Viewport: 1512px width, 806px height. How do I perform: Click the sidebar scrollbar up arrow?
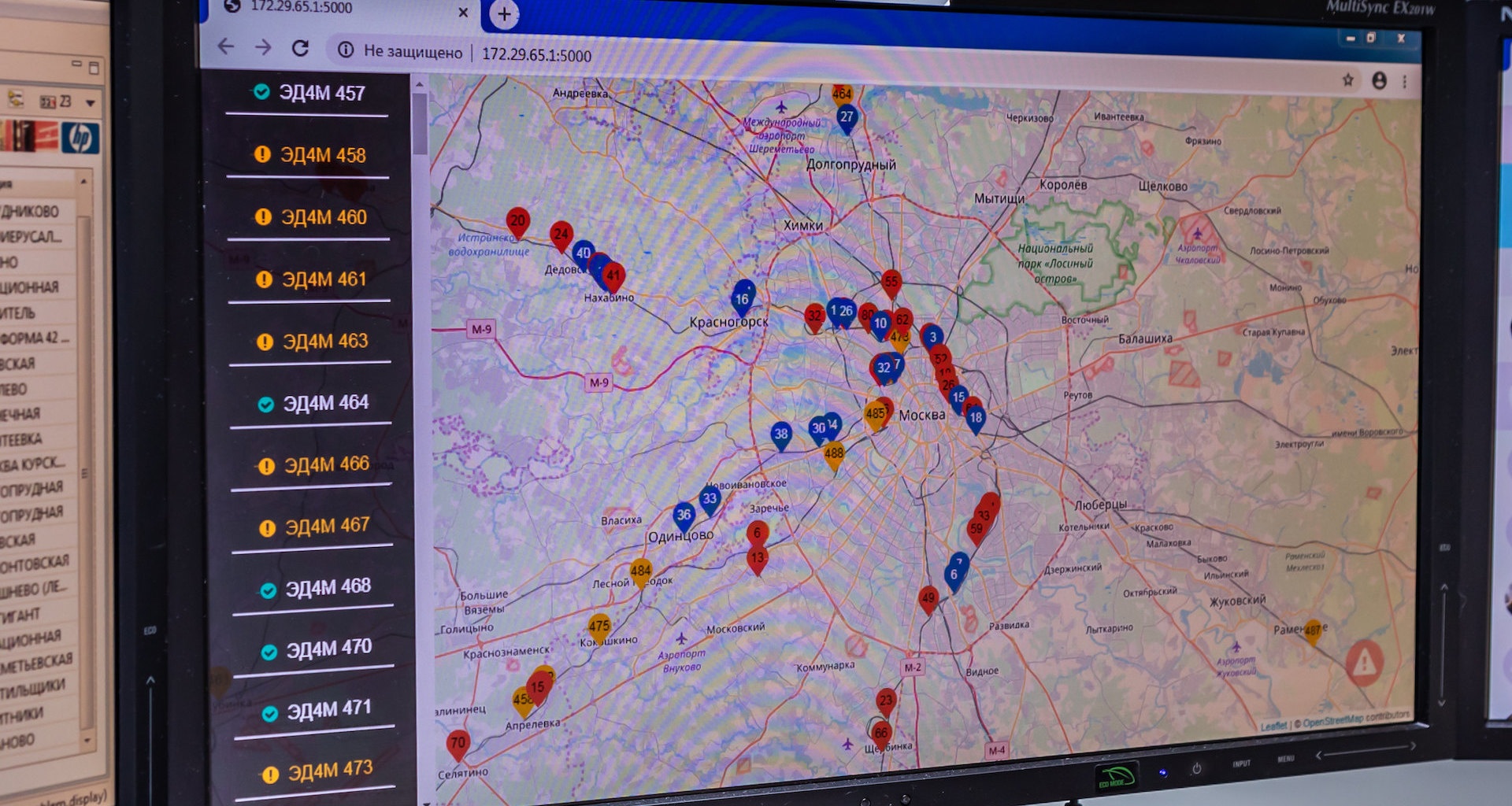click(419, 84)
